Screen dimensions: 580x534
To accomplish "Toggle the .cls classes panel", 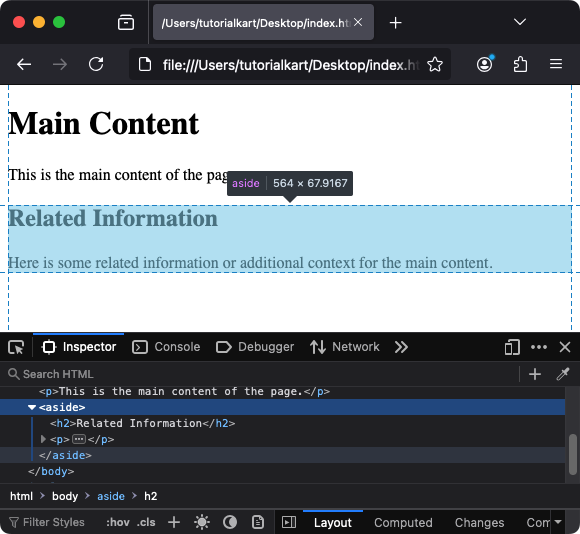I will click(146, 522).
